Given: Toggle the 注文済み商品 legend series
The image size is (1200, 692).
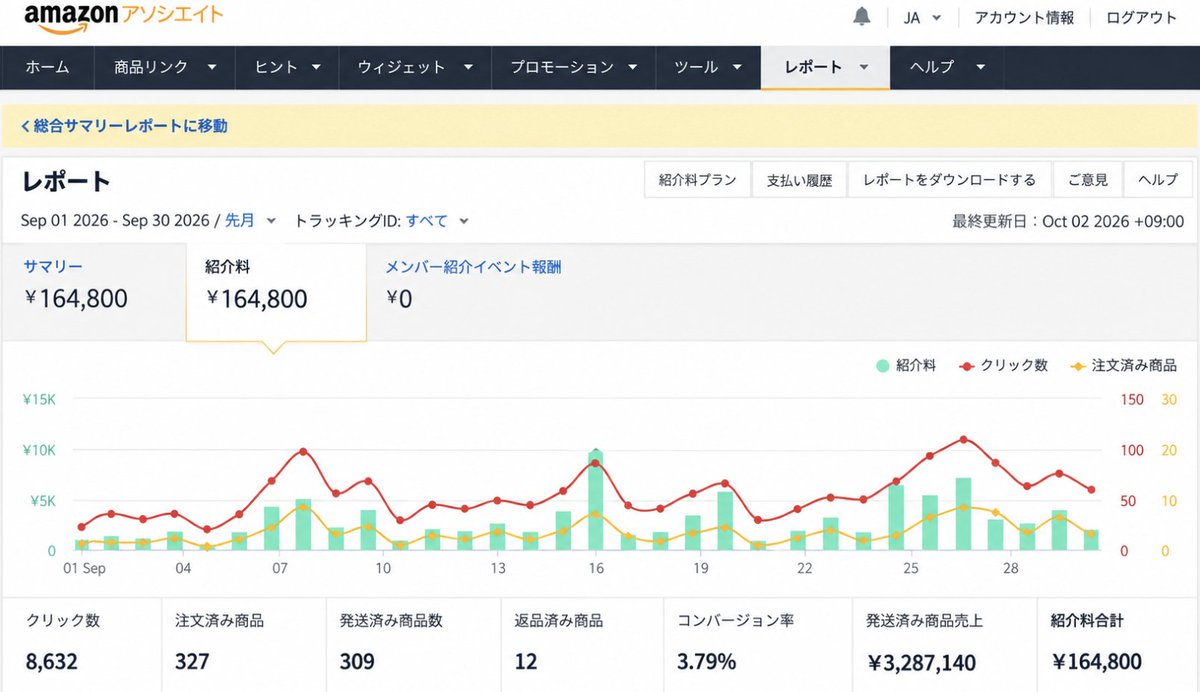Looking at the screenshot, I should (x=1123, y=366).
